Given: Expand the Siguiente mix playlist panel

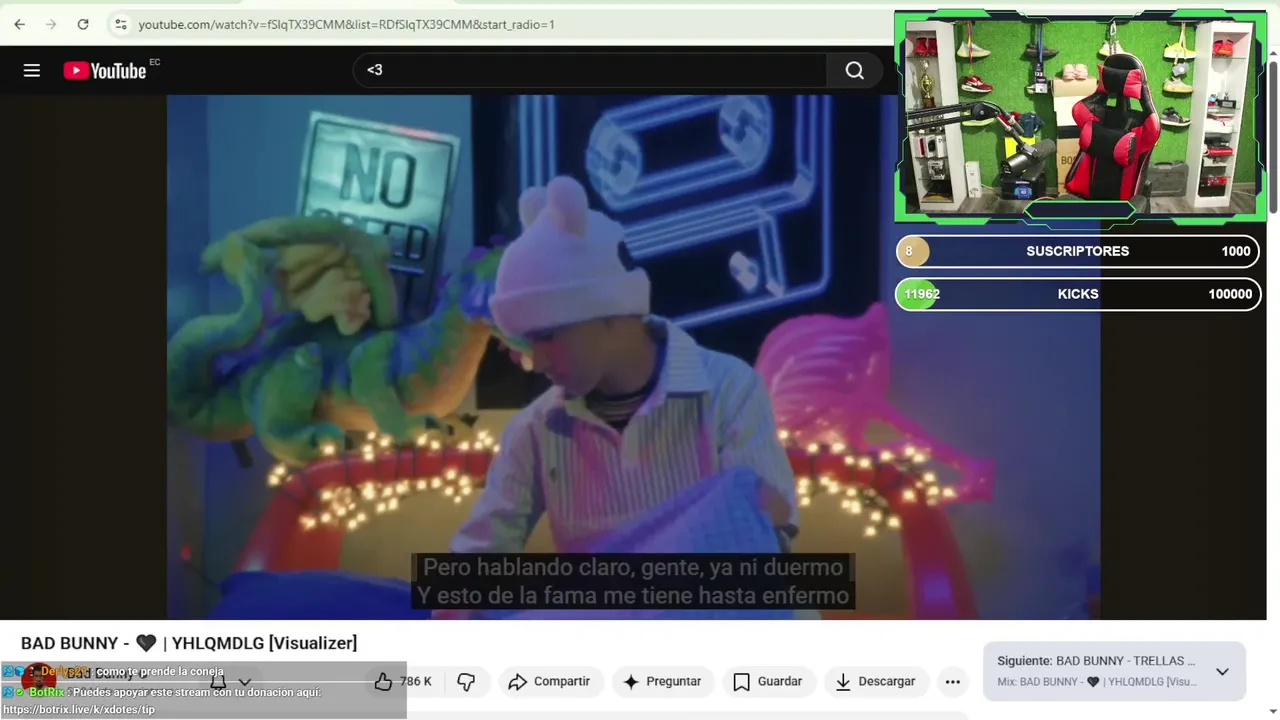Looking at the screenshot, I should (1222, 671).
